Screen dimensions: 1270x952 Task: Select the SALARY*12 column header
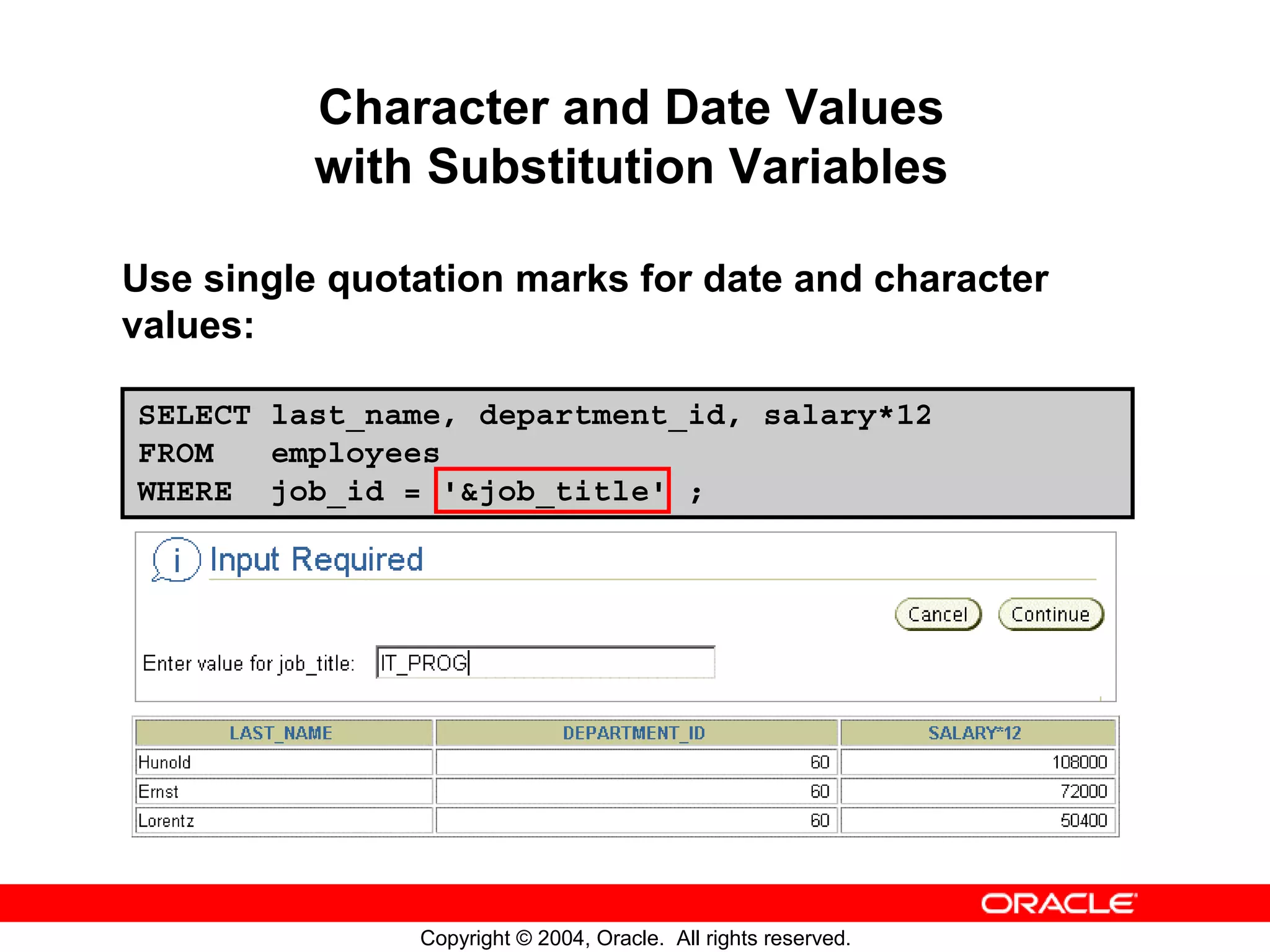(974, 733)
